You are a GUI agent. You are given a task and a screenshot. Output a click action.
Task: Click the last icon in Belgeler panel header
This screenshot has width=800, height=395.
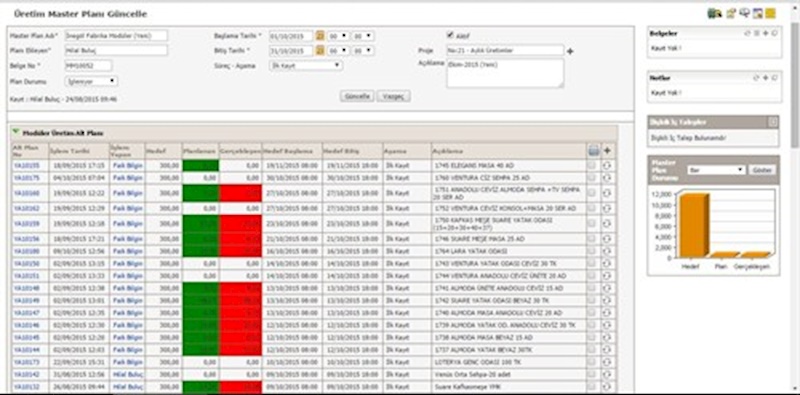(774, 34)
